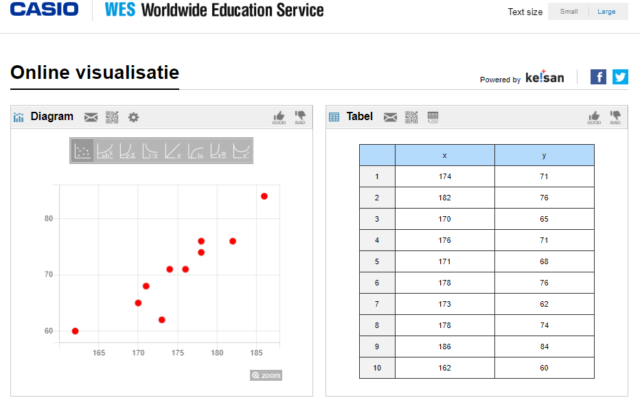Rate the Diagram as Good

coord(279,118)
